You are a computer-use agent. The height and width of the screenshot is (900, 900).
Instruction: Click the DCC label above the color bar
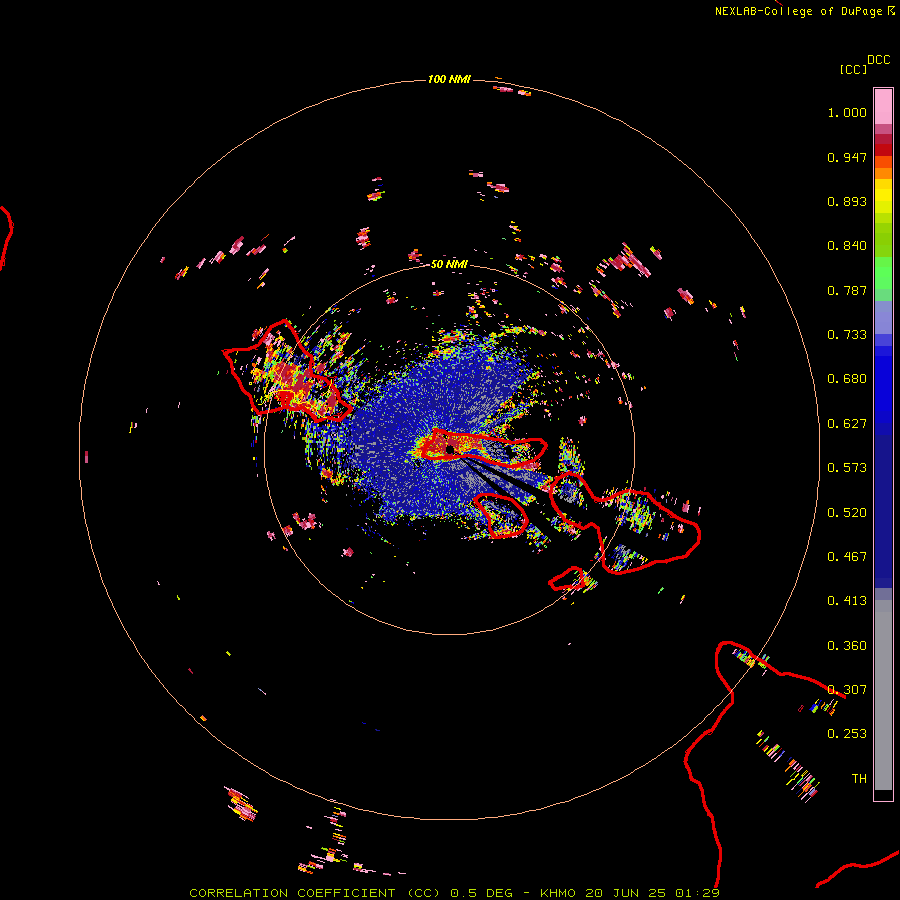pyautogui.click(x=879, y=60)
